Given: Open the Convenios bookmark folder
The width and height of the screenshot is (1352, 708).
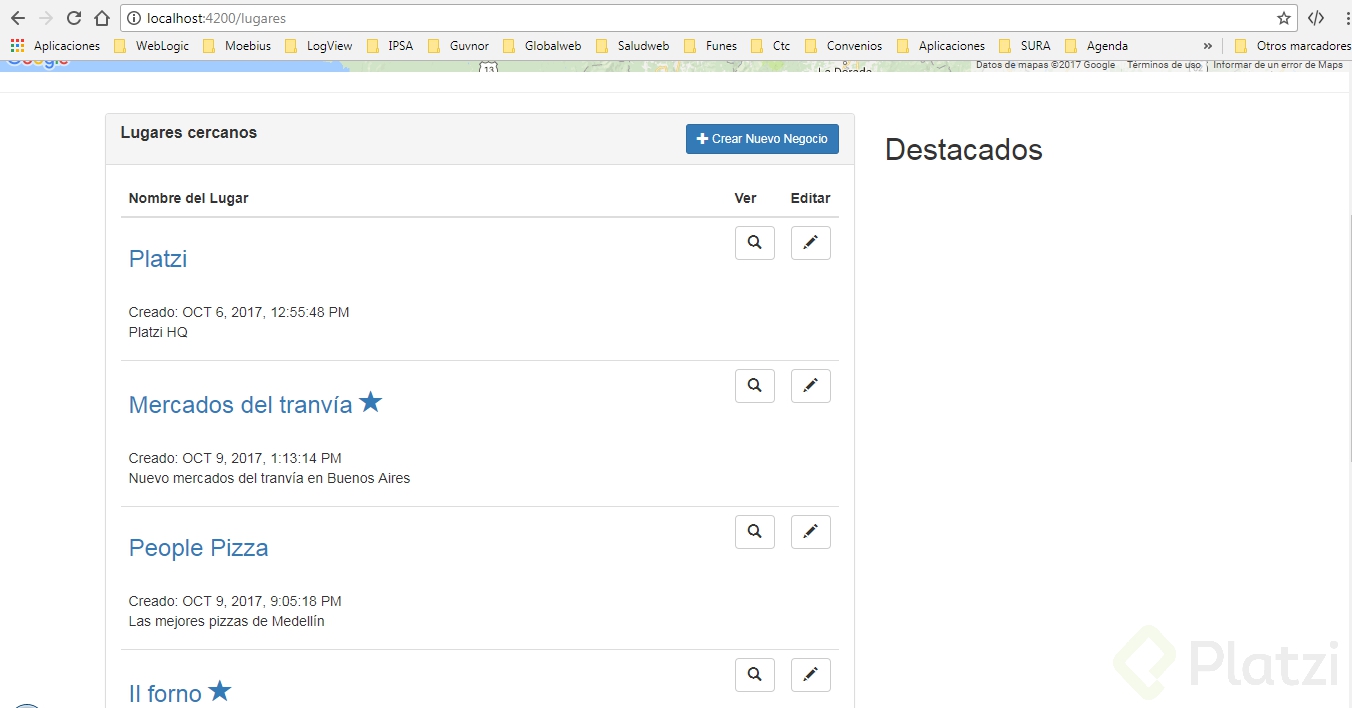Looking at the screenshot, I should point(844,46).
